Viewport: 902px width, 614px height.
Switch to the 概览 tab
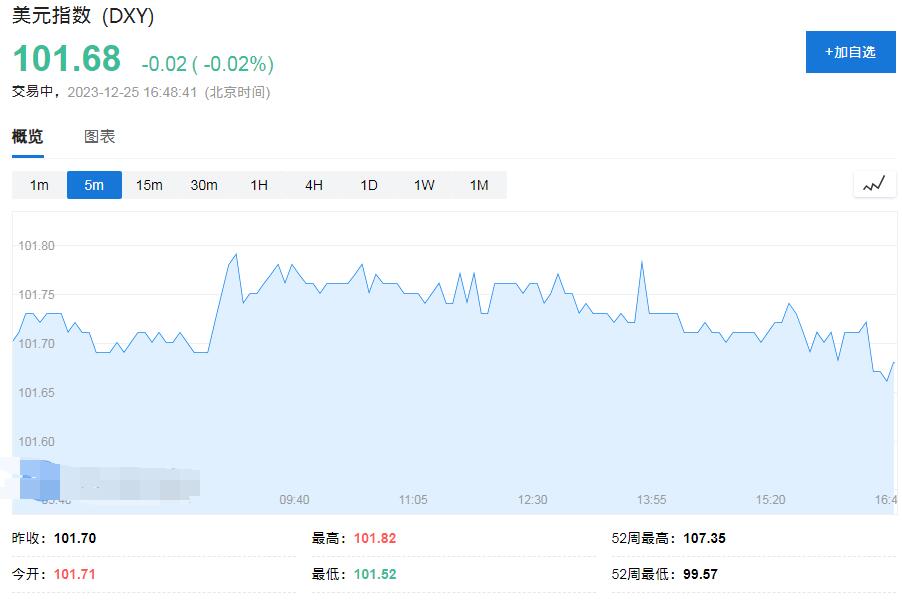pyautogui.click(x=28, y=136)
